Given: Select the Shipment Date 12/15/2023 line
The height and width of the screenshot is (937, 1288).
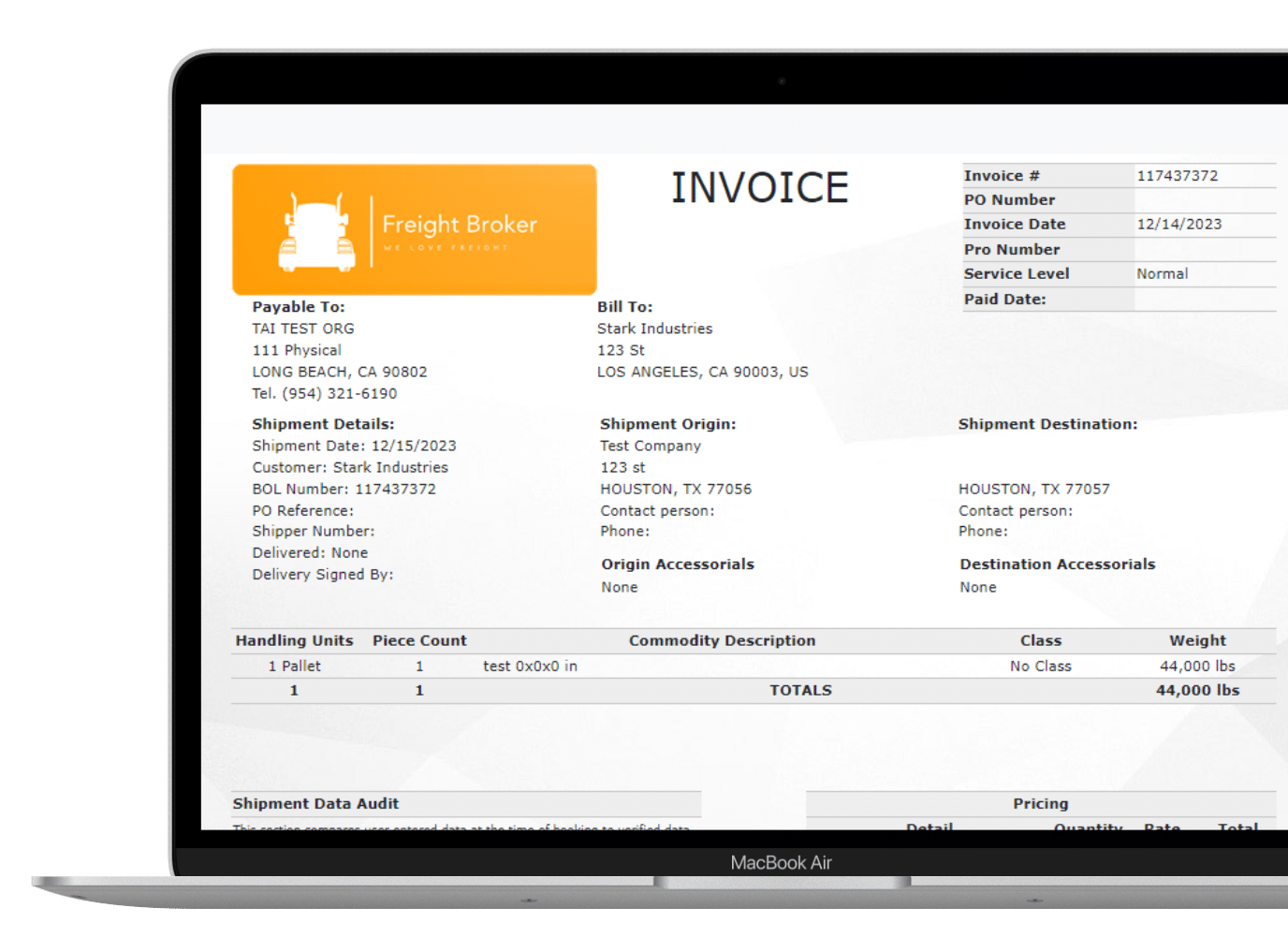Looking at the screenshot, I should click(354, 447).
